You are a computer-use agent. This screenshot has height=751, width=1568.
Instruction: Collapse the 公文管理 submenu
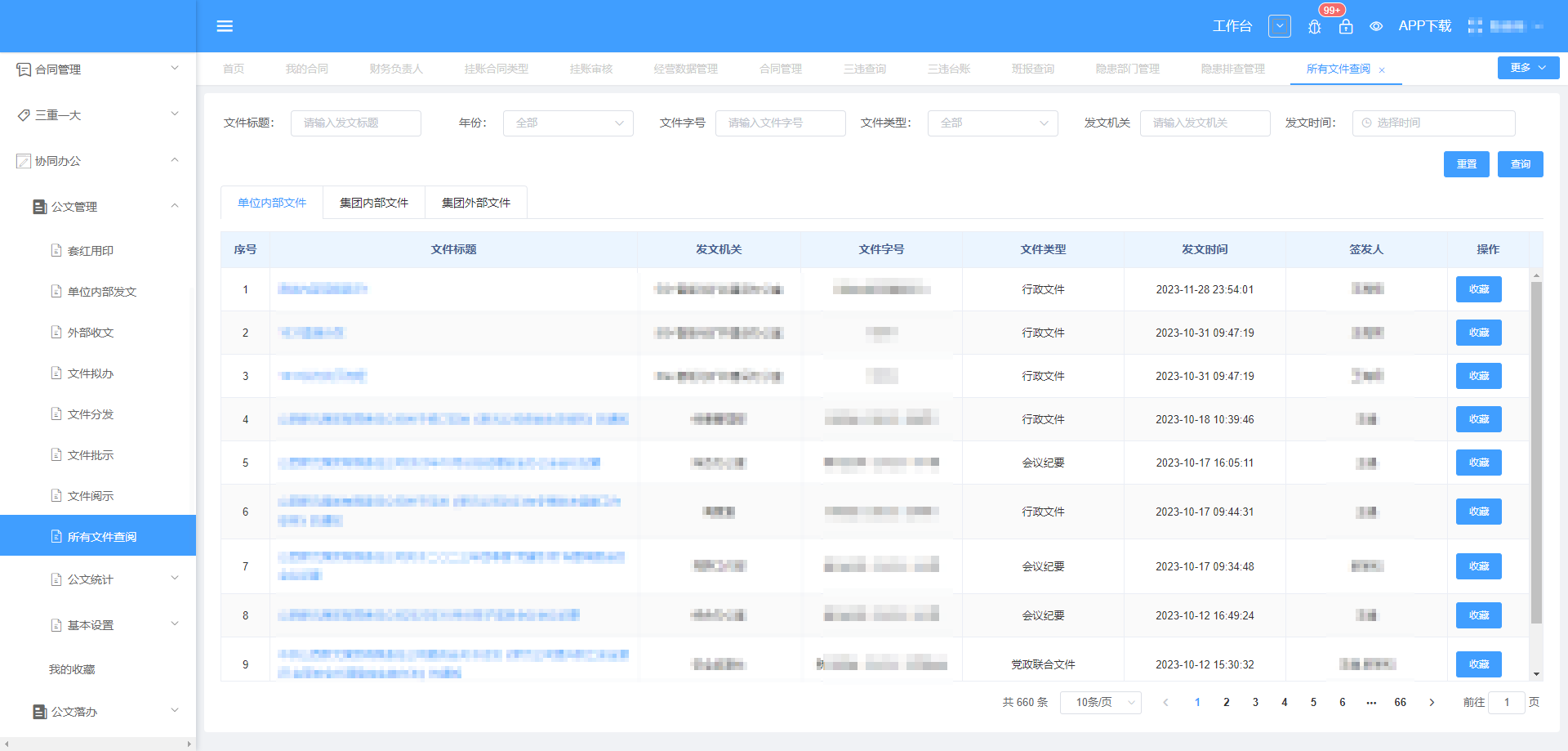98,207
